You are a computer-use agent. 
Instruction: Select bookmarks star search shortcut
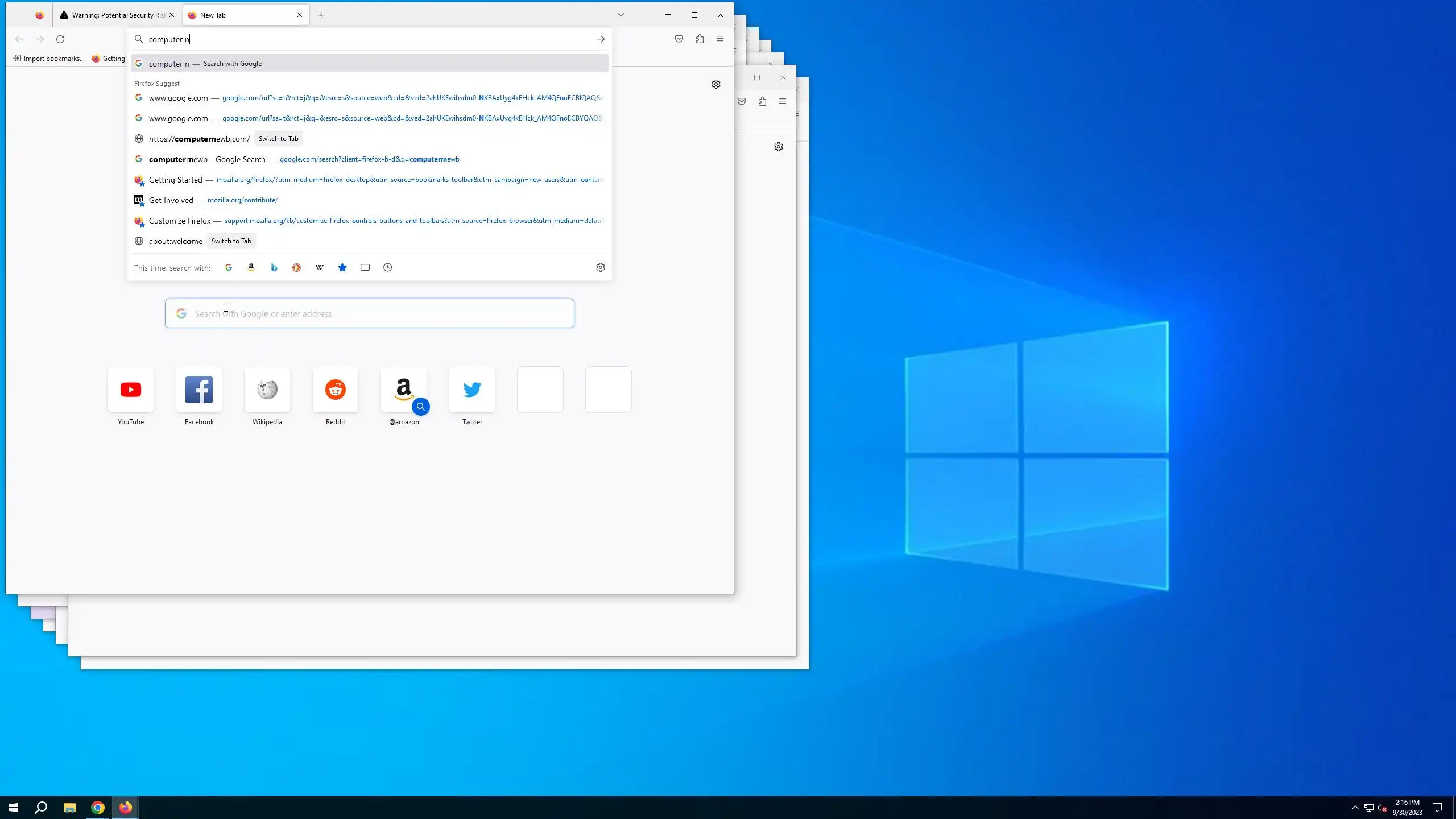pos(342,267)
